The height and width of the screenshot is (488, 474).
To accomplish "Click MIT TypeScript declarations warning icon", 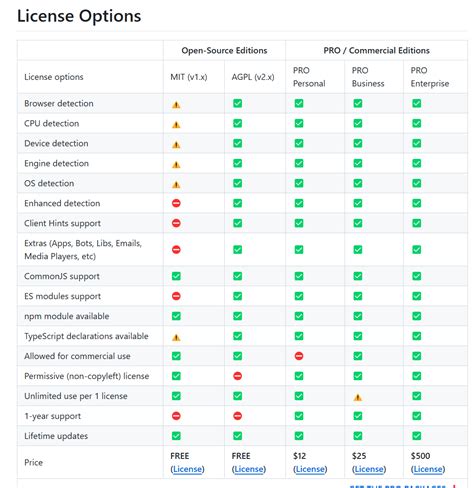I will [176, 337].
